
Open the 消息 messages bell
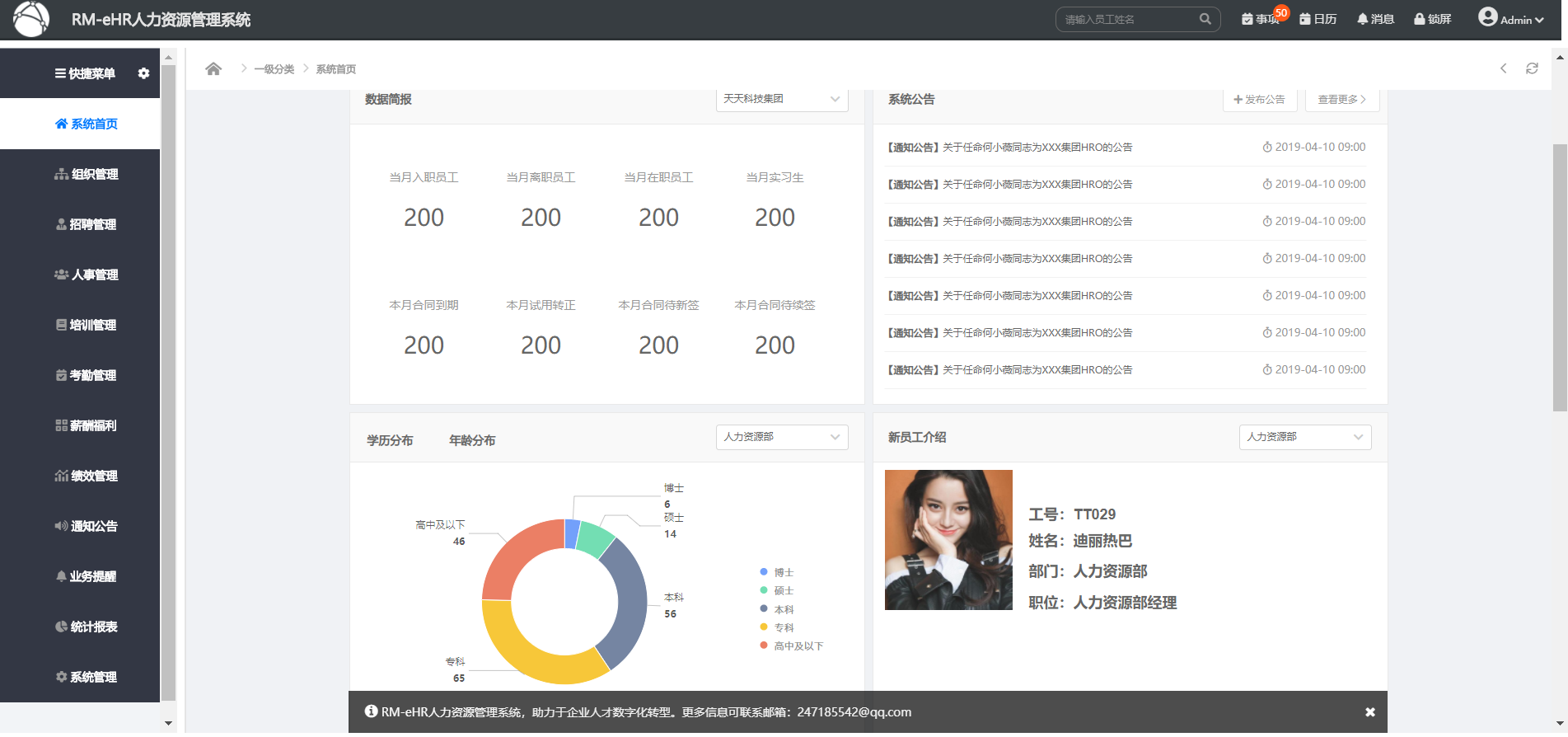(1375, 19)
